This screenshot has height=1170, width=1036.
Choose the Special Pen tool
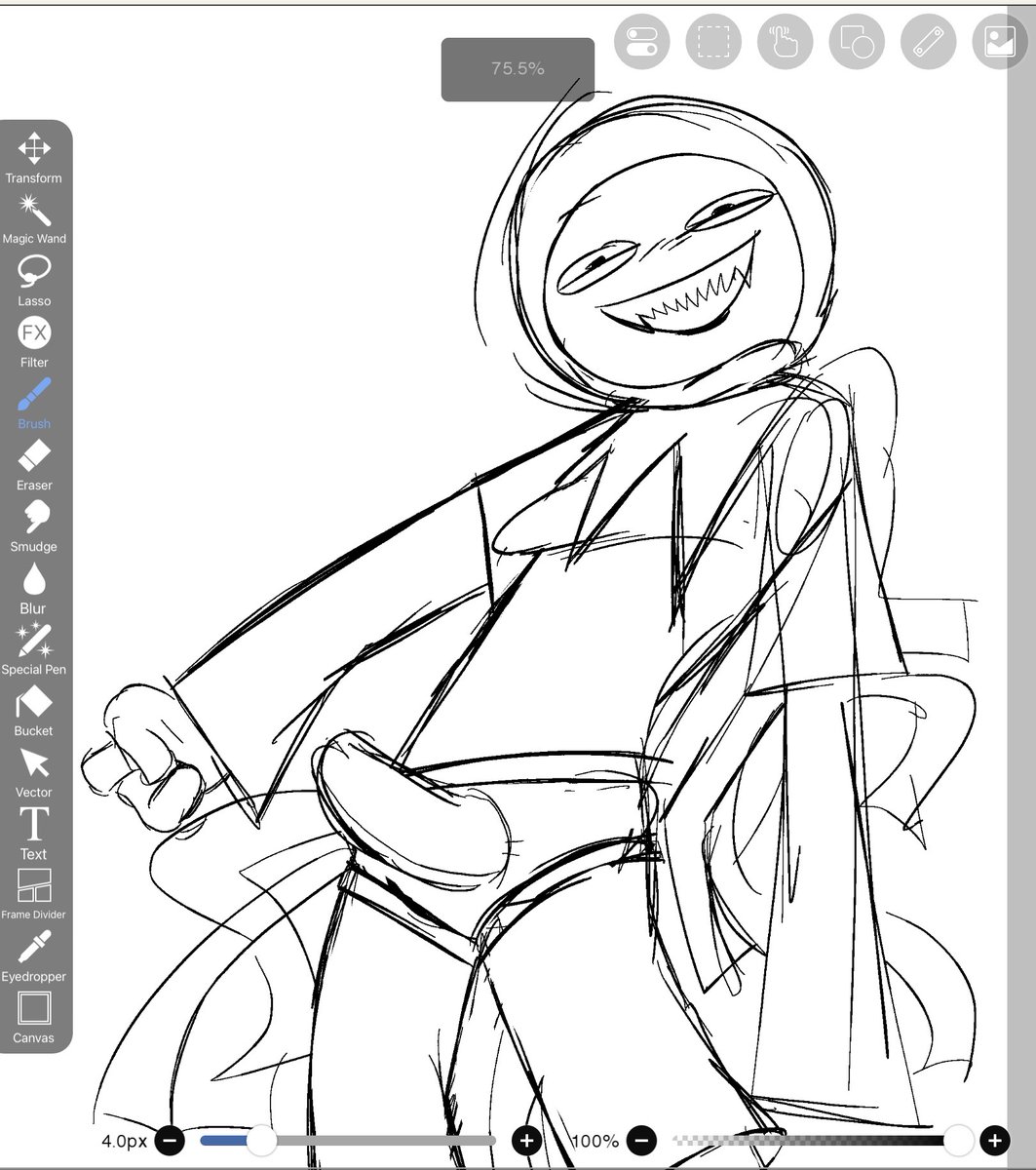34,649
